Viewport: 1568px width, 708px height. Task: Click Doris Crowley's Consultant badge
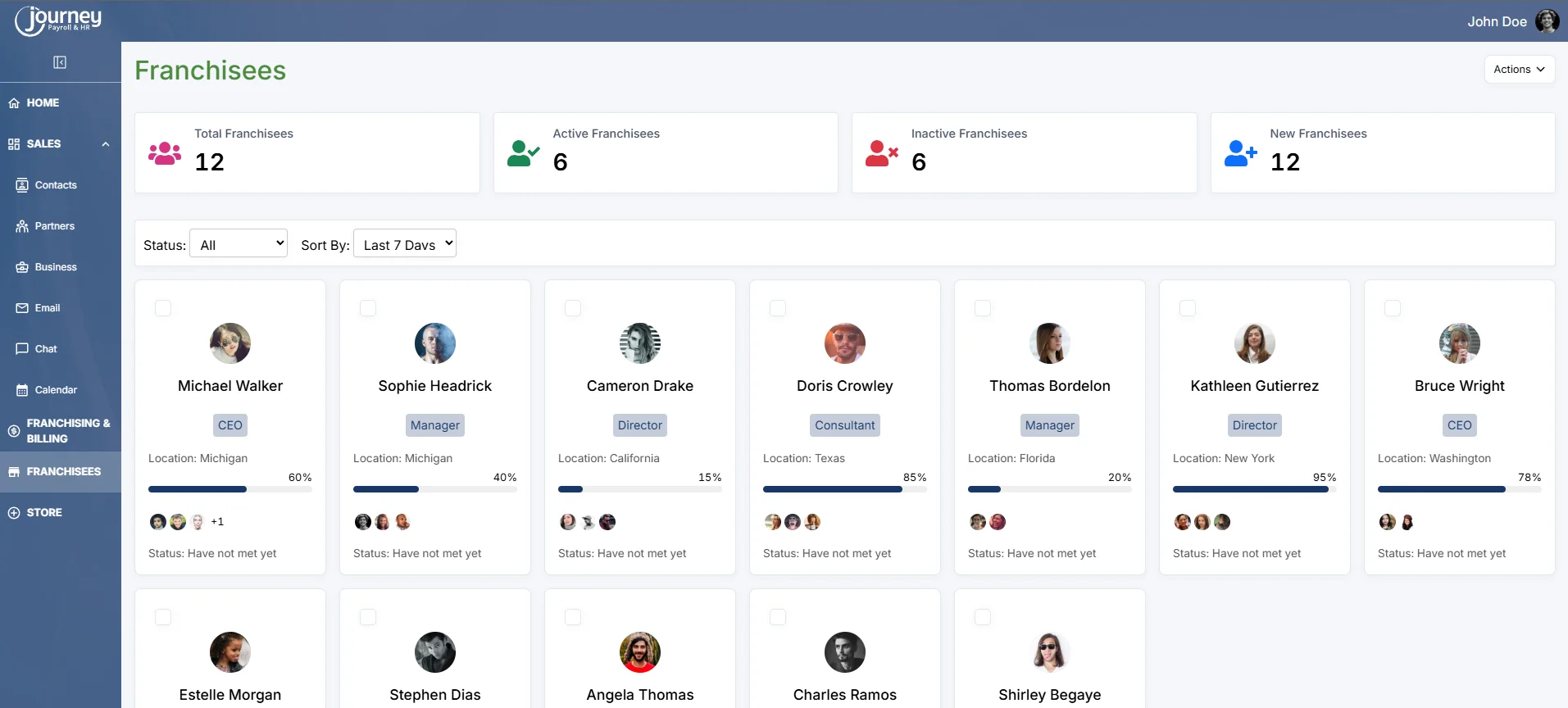844,425
